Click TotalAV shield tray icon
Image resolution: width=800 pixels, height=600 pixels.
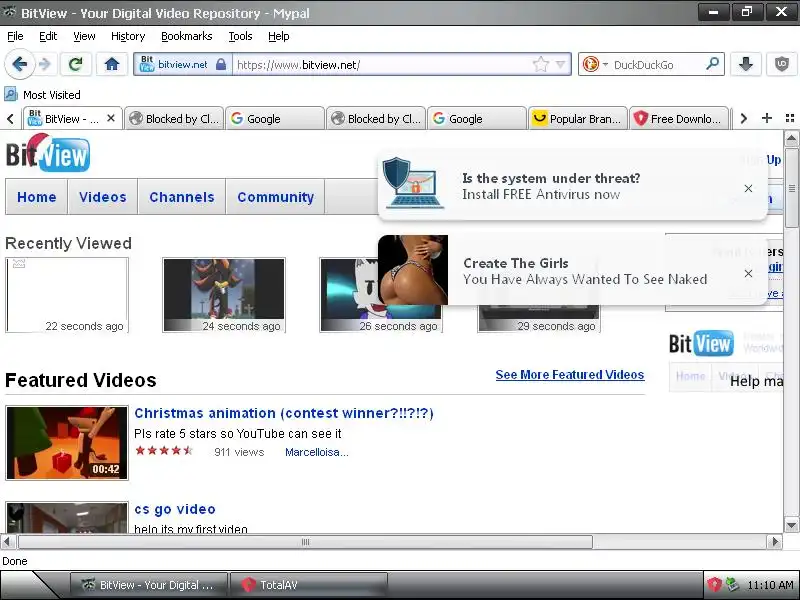click(x=714, y=584)
